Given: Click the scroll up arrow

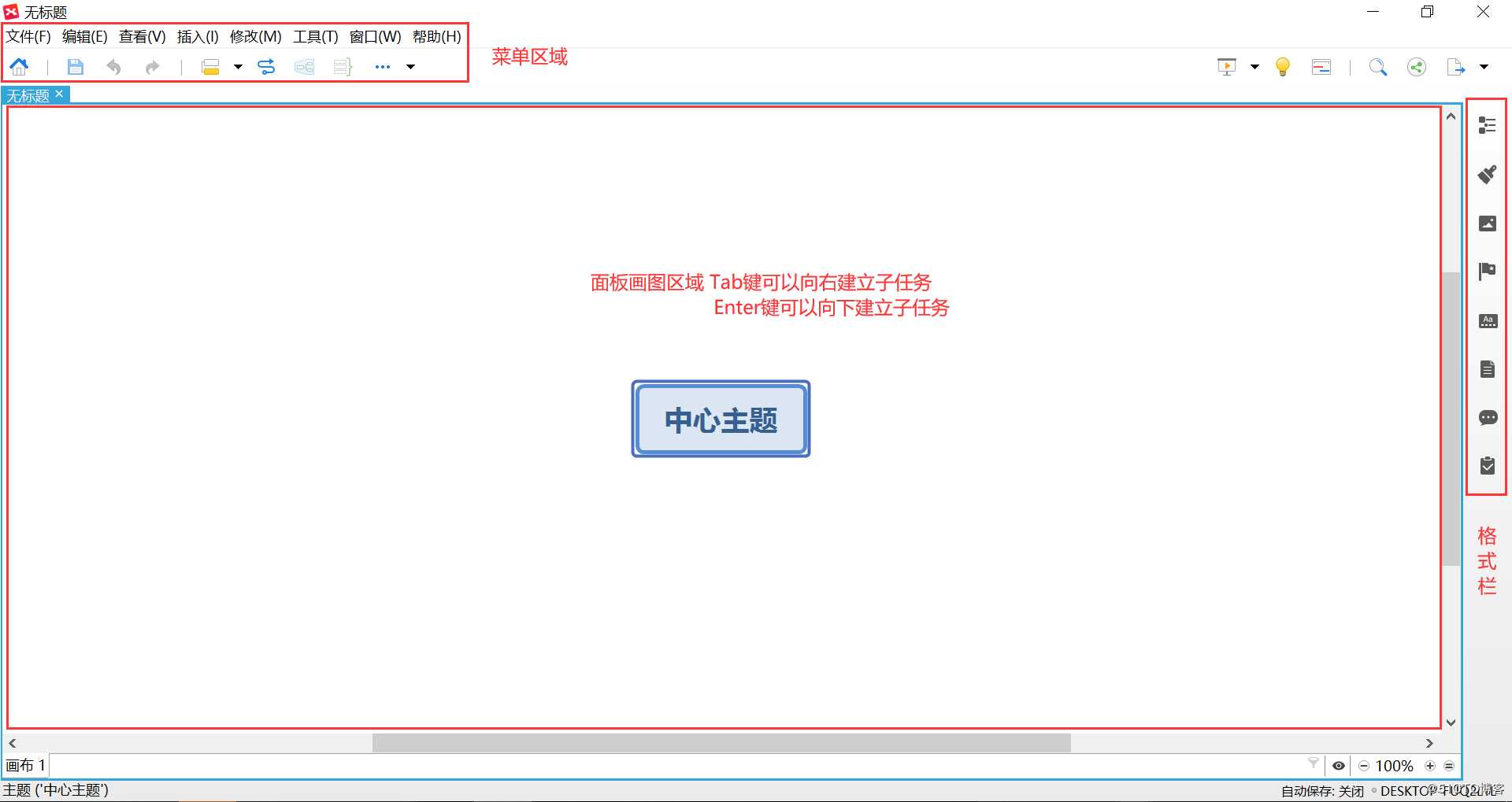Looking at the screenshot, I should click(x=1451, y=116).
